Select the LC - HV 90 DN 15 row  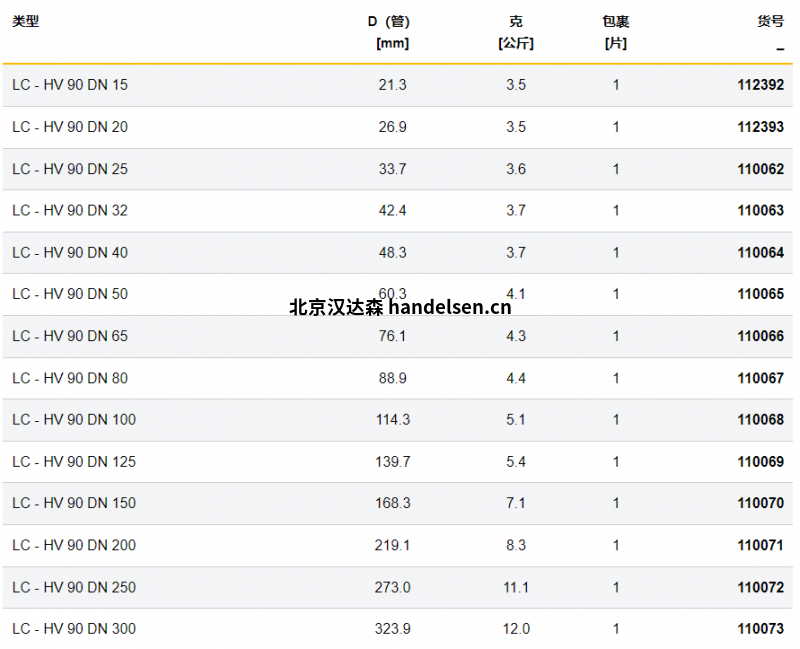tap(70, 85)
